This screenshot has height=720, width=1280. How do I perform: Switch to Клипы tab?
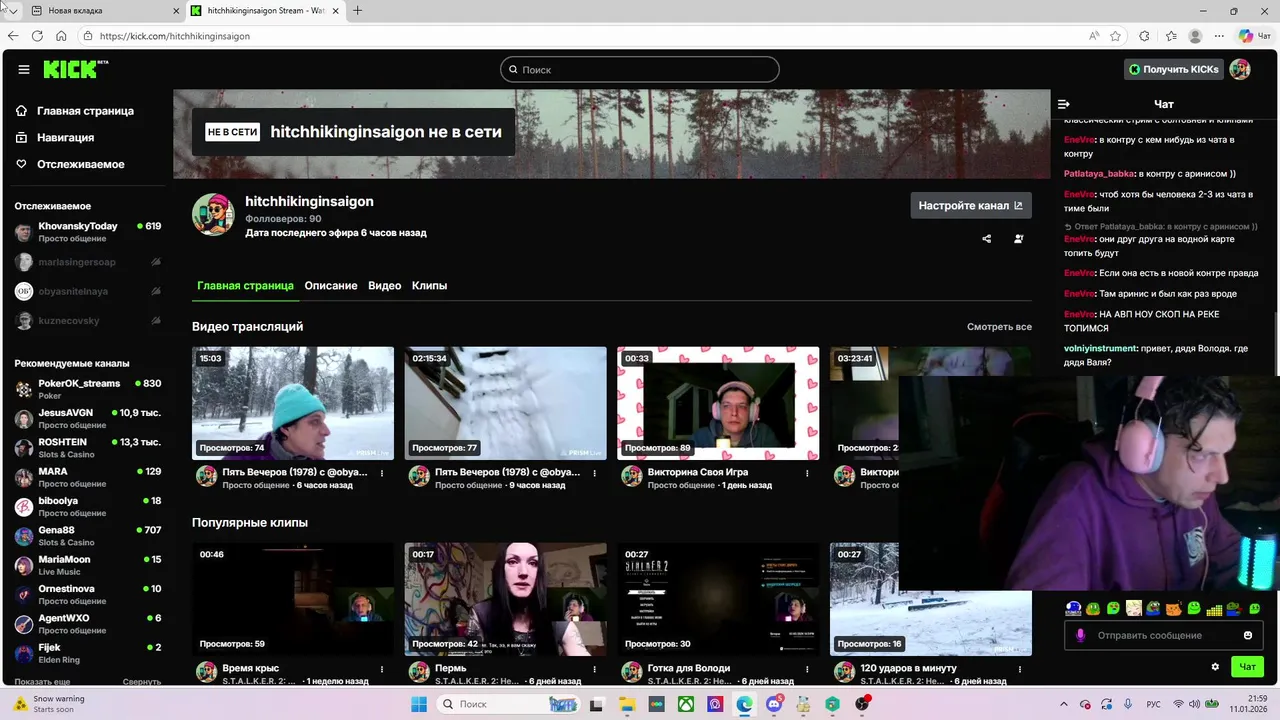click(429, 286)
